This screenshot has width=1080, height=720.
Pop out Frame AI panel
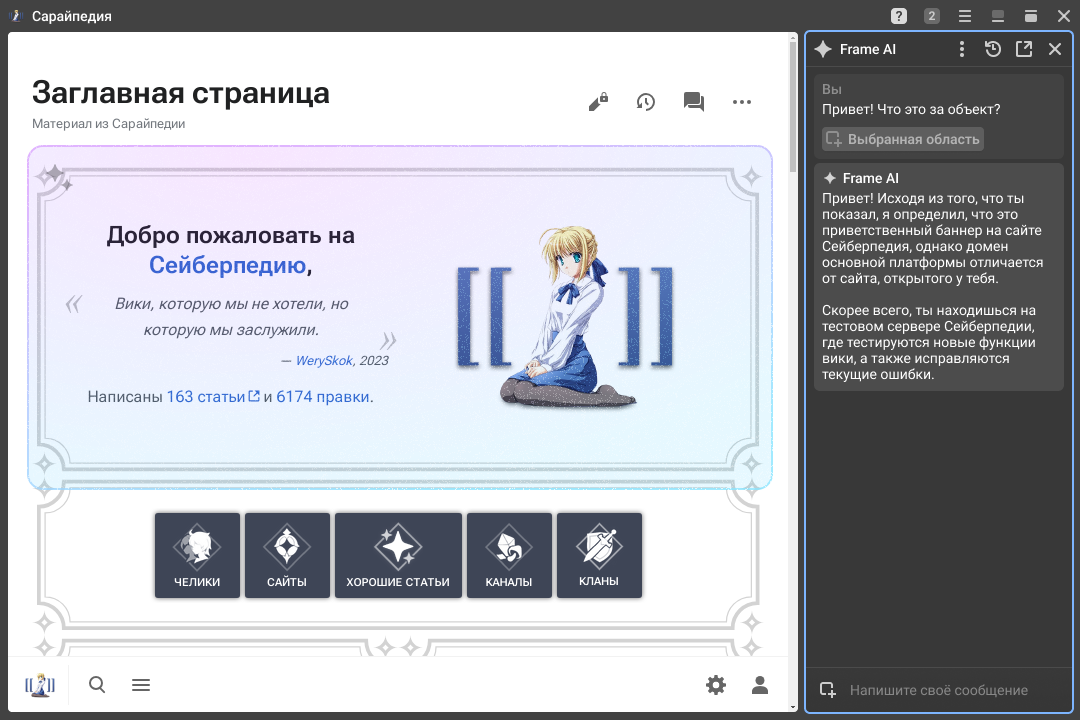pos(1024,49)
